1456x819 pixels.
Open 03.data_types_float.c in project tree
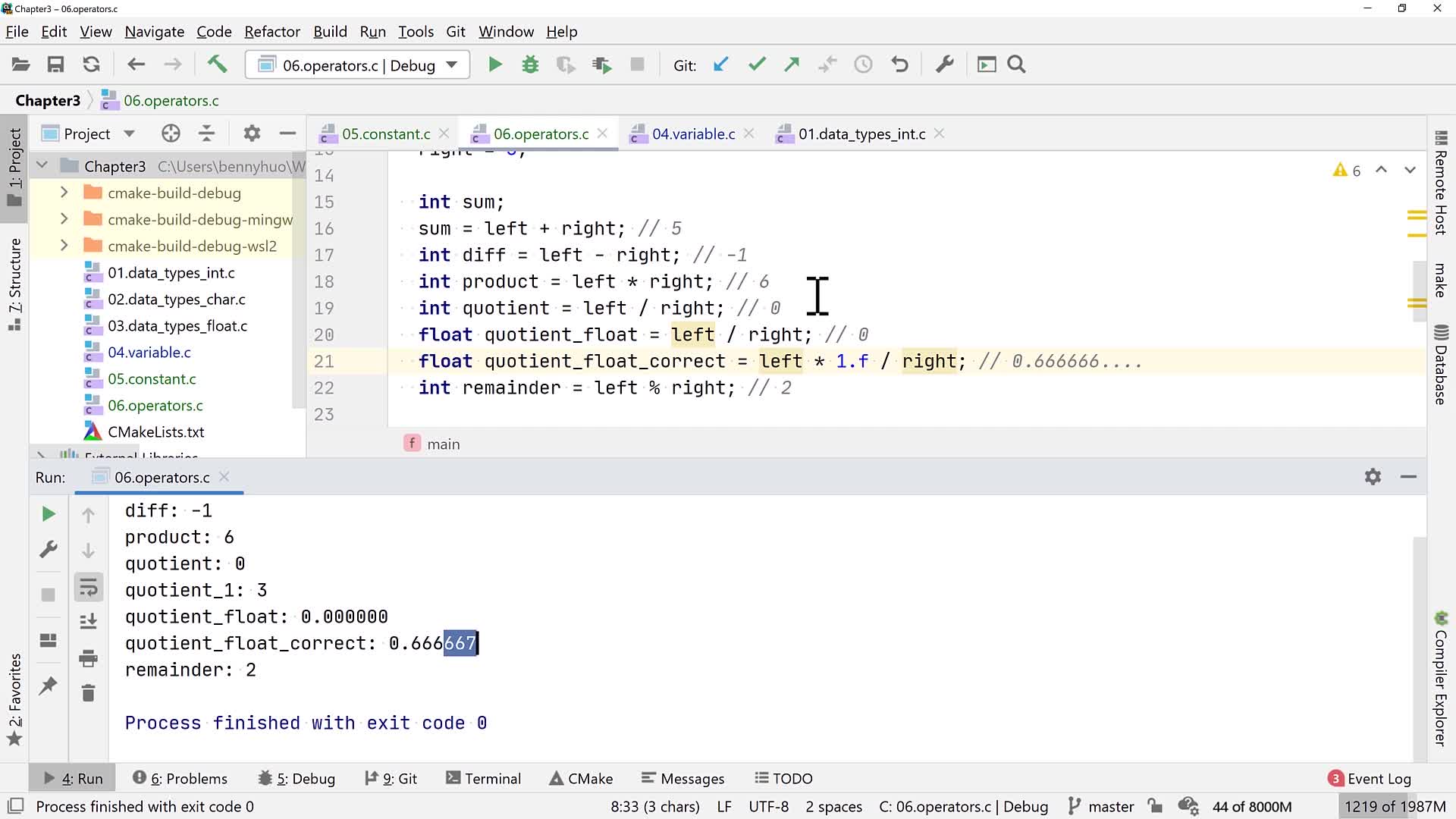pos(177,326)
